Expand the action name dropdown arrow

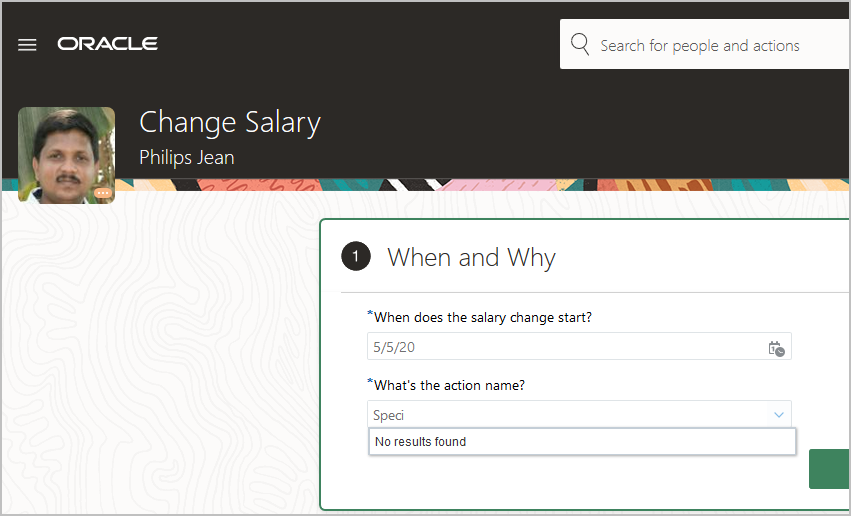coord(779,415)
